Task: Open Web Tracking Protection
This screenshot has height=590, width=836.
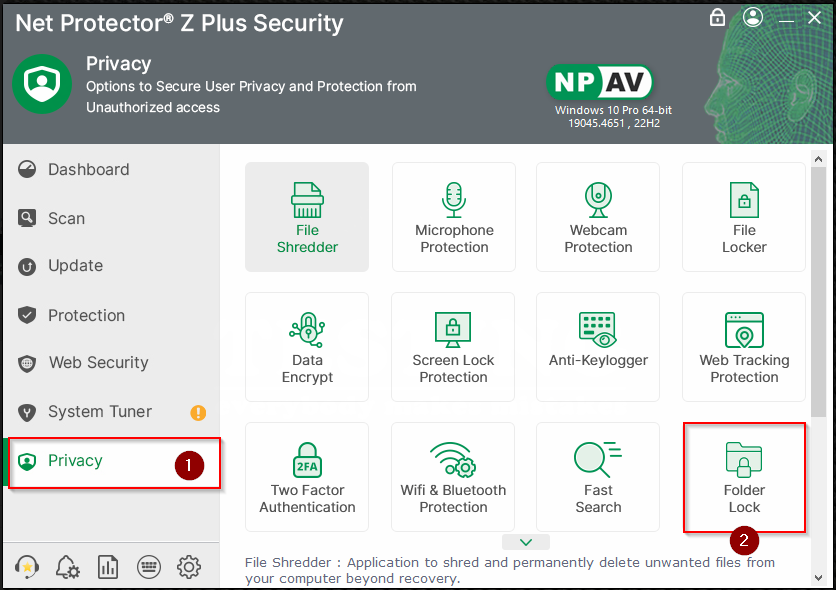Action: (x=744, y=347)
